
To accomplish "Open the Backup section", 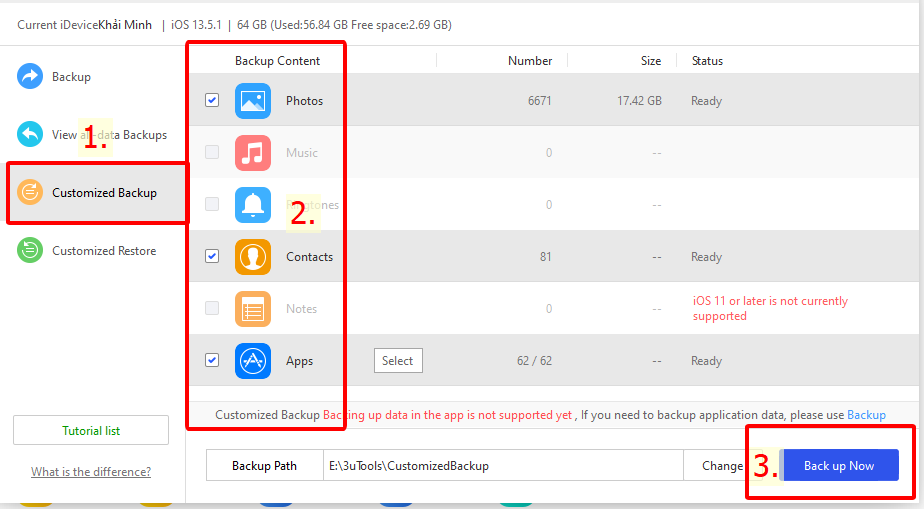I will pos(71,77).
